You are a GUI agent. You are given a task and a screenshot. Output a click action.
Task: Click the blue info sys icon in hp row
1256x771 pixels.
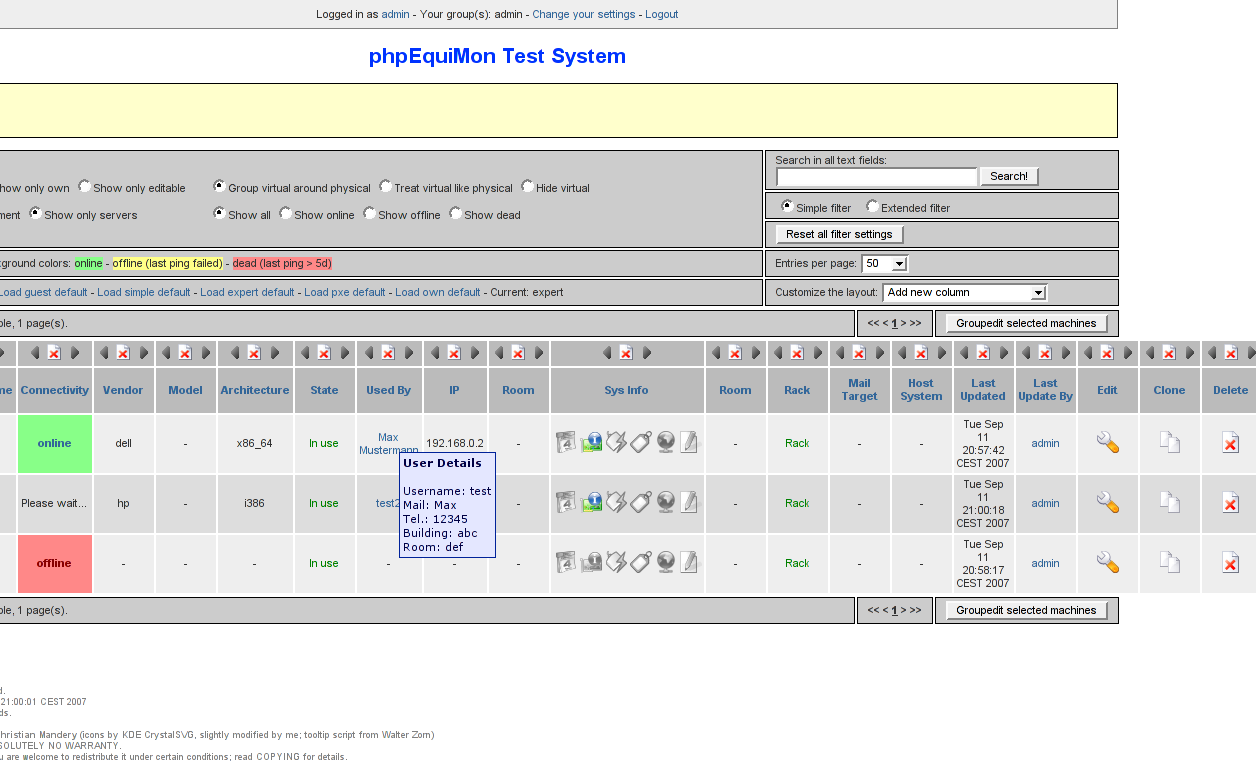[x=592, y=503]
